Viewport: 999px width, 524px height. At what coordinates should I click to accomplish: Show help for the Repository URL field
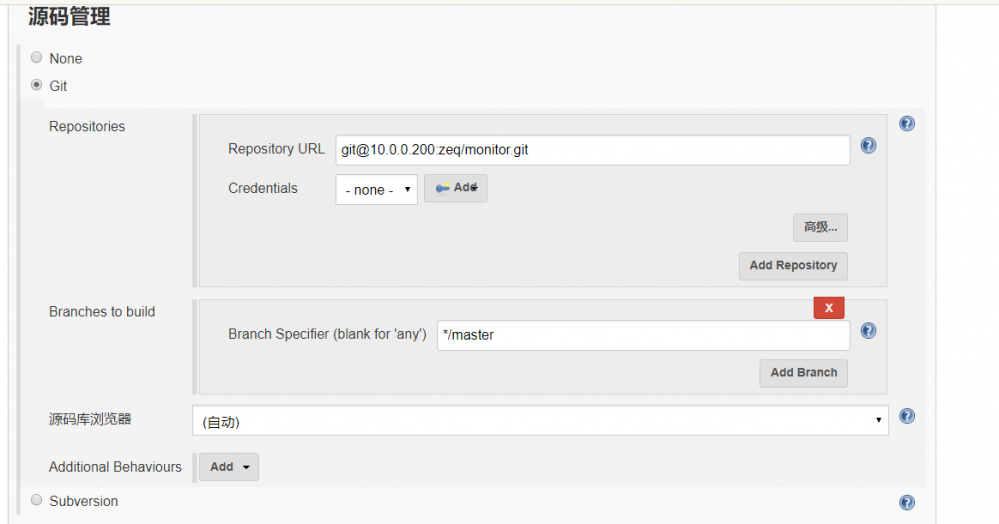click(x=868, y=146)
